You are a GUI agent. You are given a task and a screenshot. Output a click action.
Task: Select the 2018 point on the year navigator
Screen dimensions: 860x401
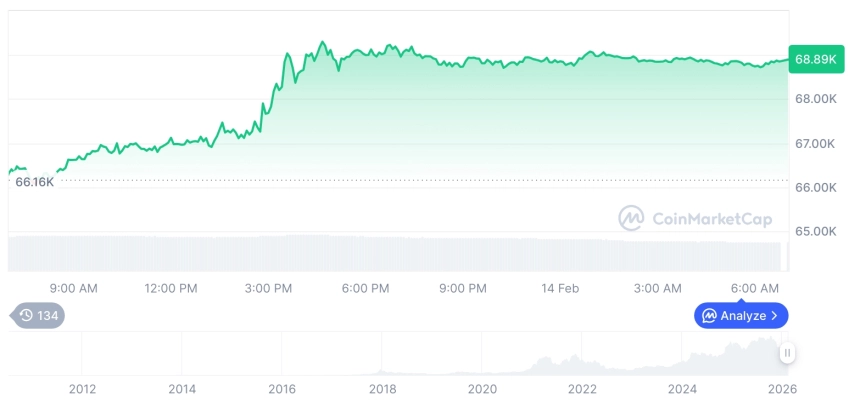382,389
